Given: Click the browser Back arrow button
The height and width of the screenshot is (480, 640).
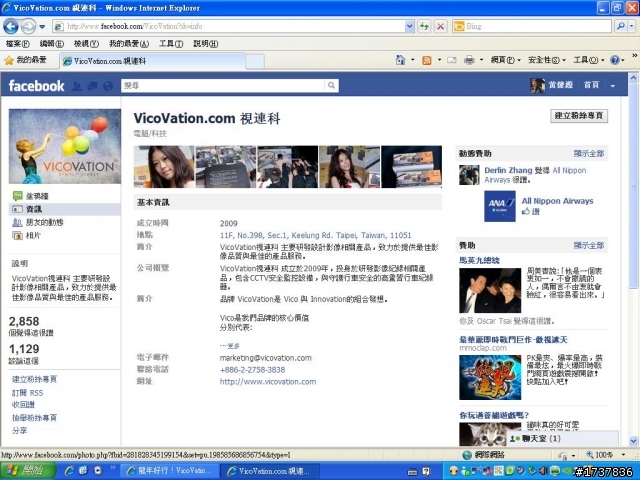Looking at the screenshot, I should (x=11, y=27).
